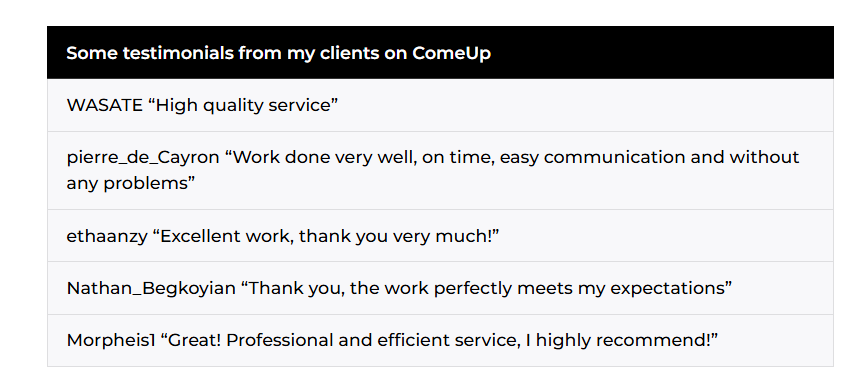Click the Morpheis1 username
The image size is (864, 385).
[x=111, y=340]
